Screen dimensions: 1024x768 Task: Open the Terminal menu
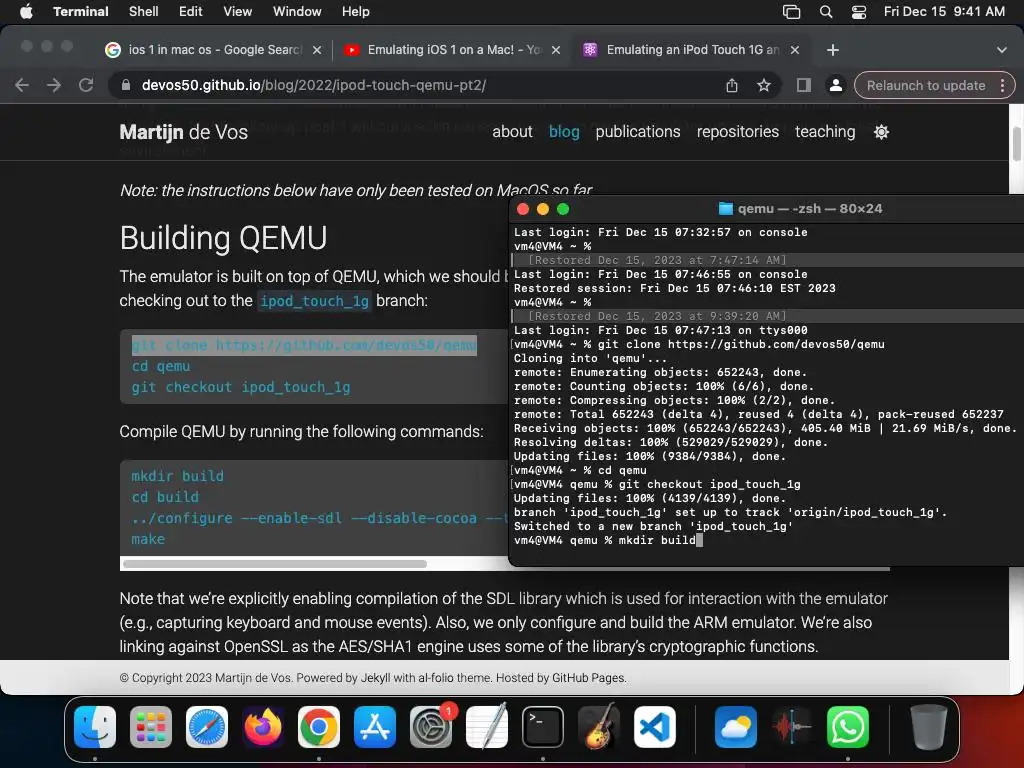click(x=81, y=11)
